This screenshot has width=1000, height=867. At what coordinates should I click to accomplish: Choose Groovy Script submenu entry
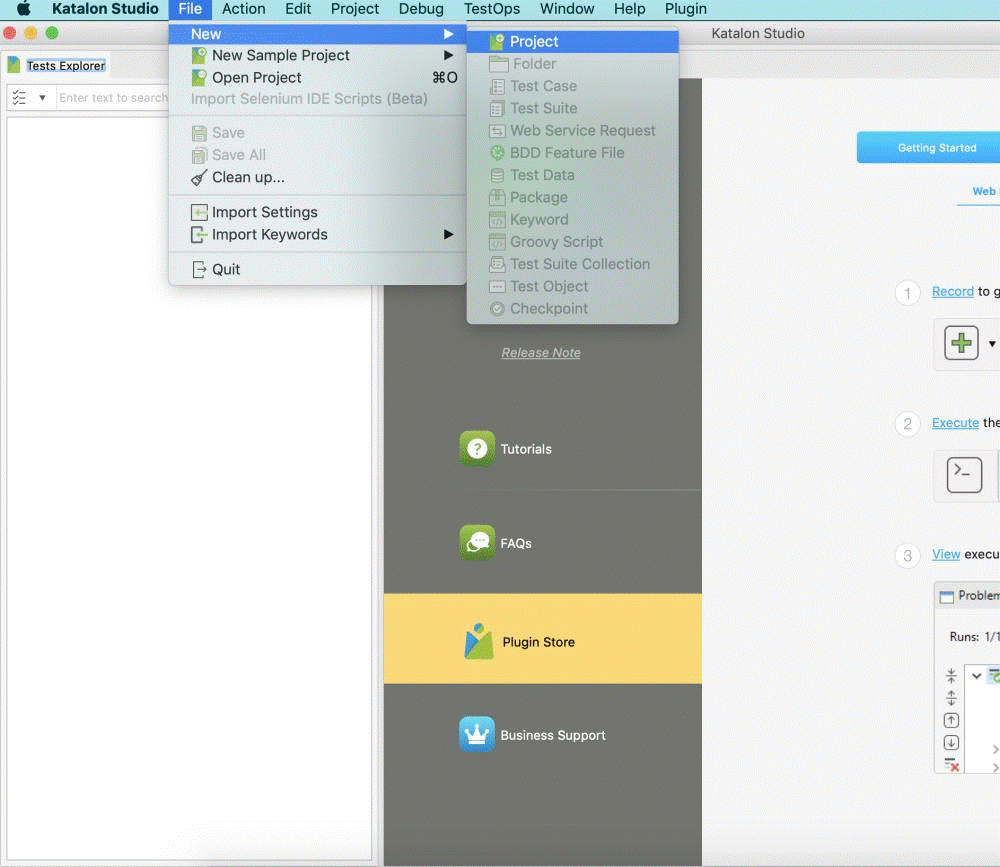pyautogui.click(x=572, y=242)
